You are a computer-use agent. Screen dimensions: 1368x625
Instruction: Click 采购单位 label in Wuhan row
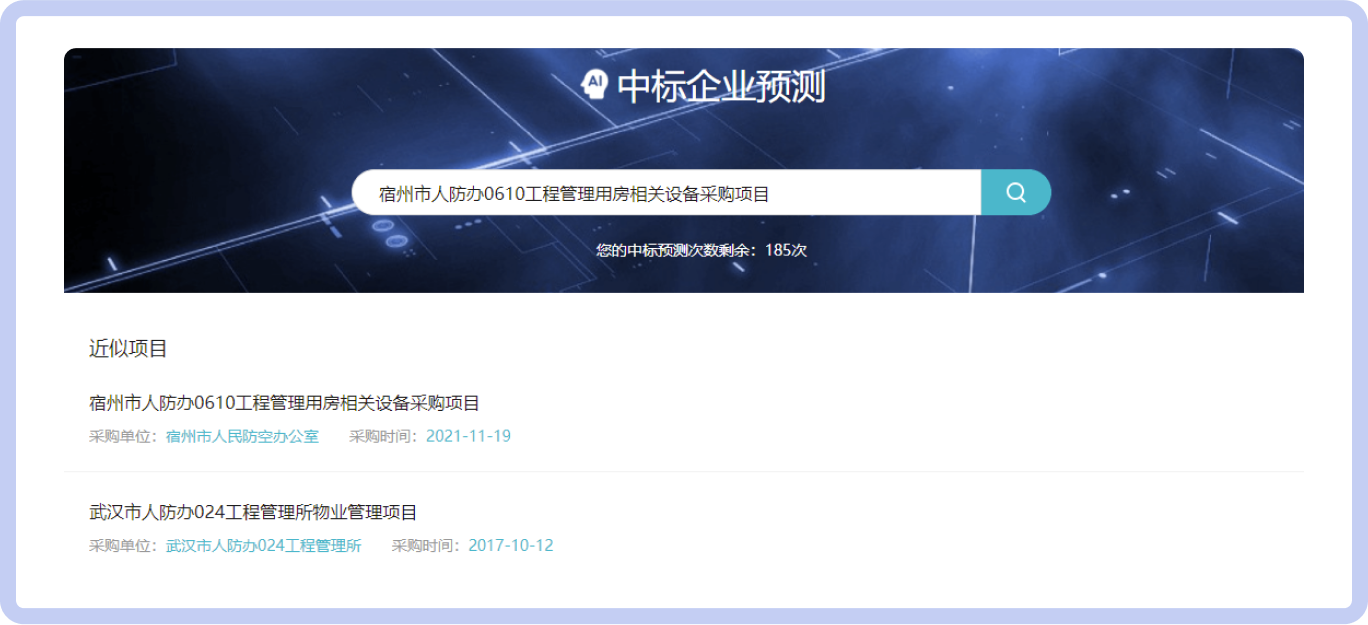123,546
